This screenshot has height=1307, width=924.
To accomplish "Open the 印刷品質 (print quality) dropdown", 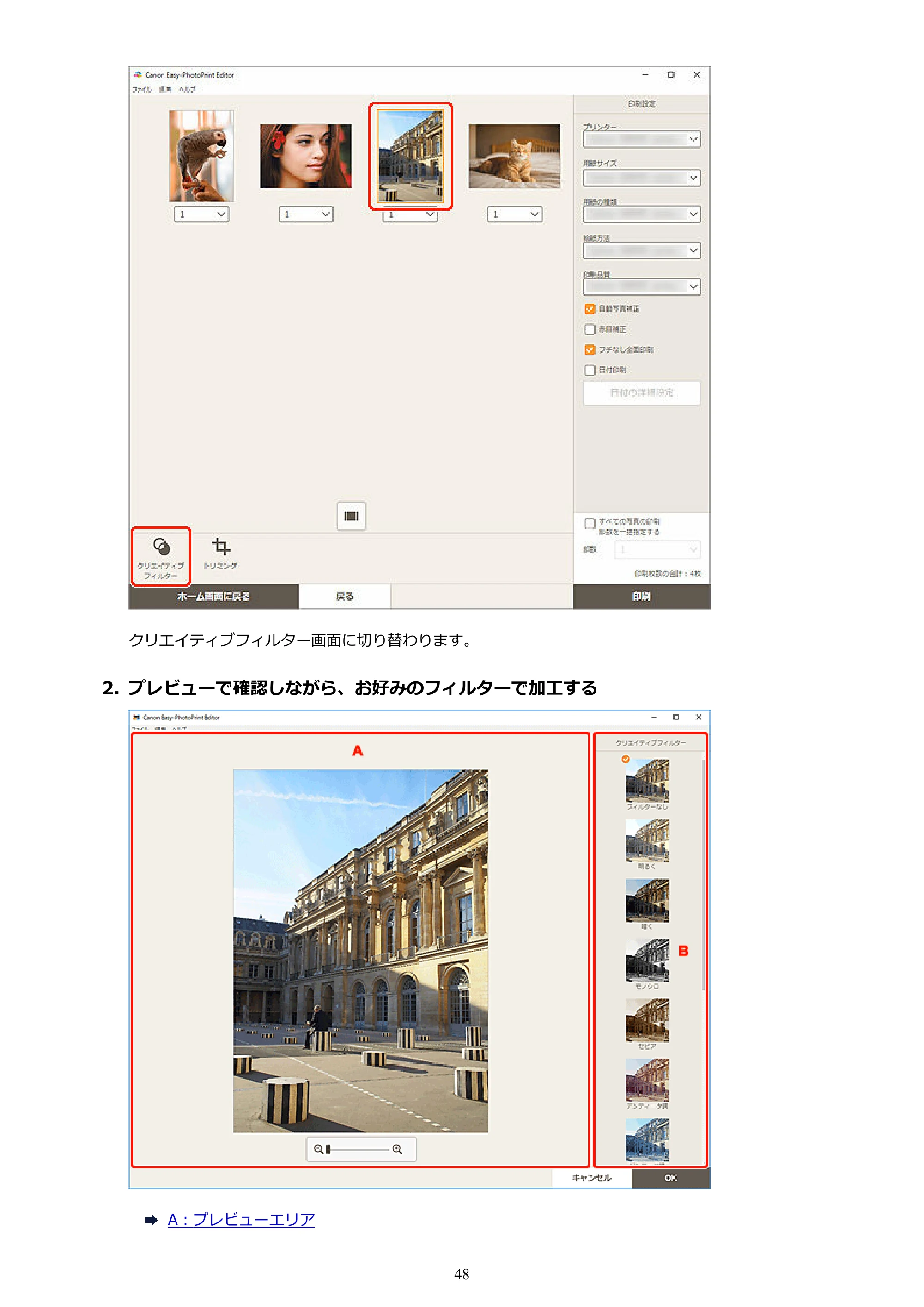I will point(642,287).
